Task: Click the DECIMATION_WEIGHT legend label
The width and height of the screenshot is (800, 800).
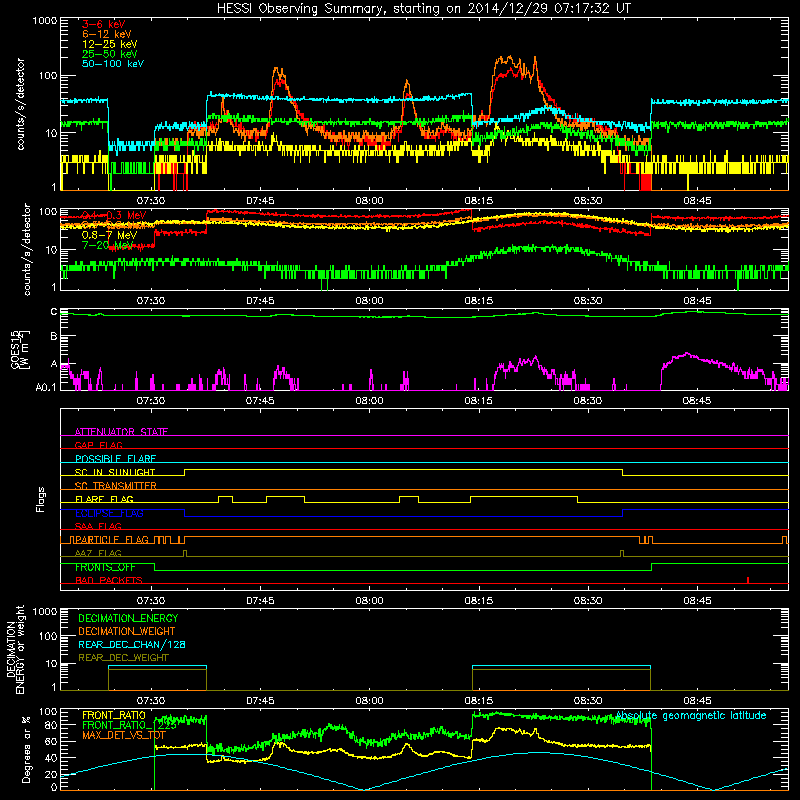Action: (x=127, y=631)
